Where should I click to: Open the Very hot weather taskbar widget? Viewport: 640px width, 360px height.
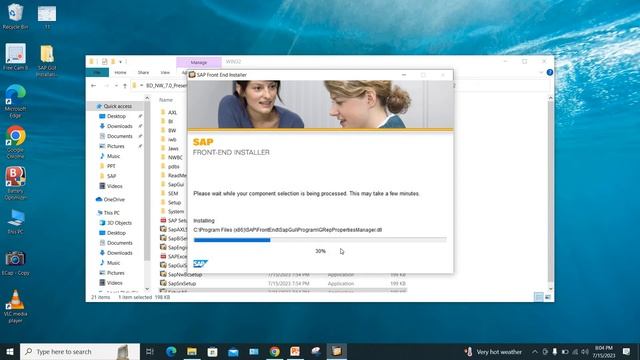(x=493, y=351)
